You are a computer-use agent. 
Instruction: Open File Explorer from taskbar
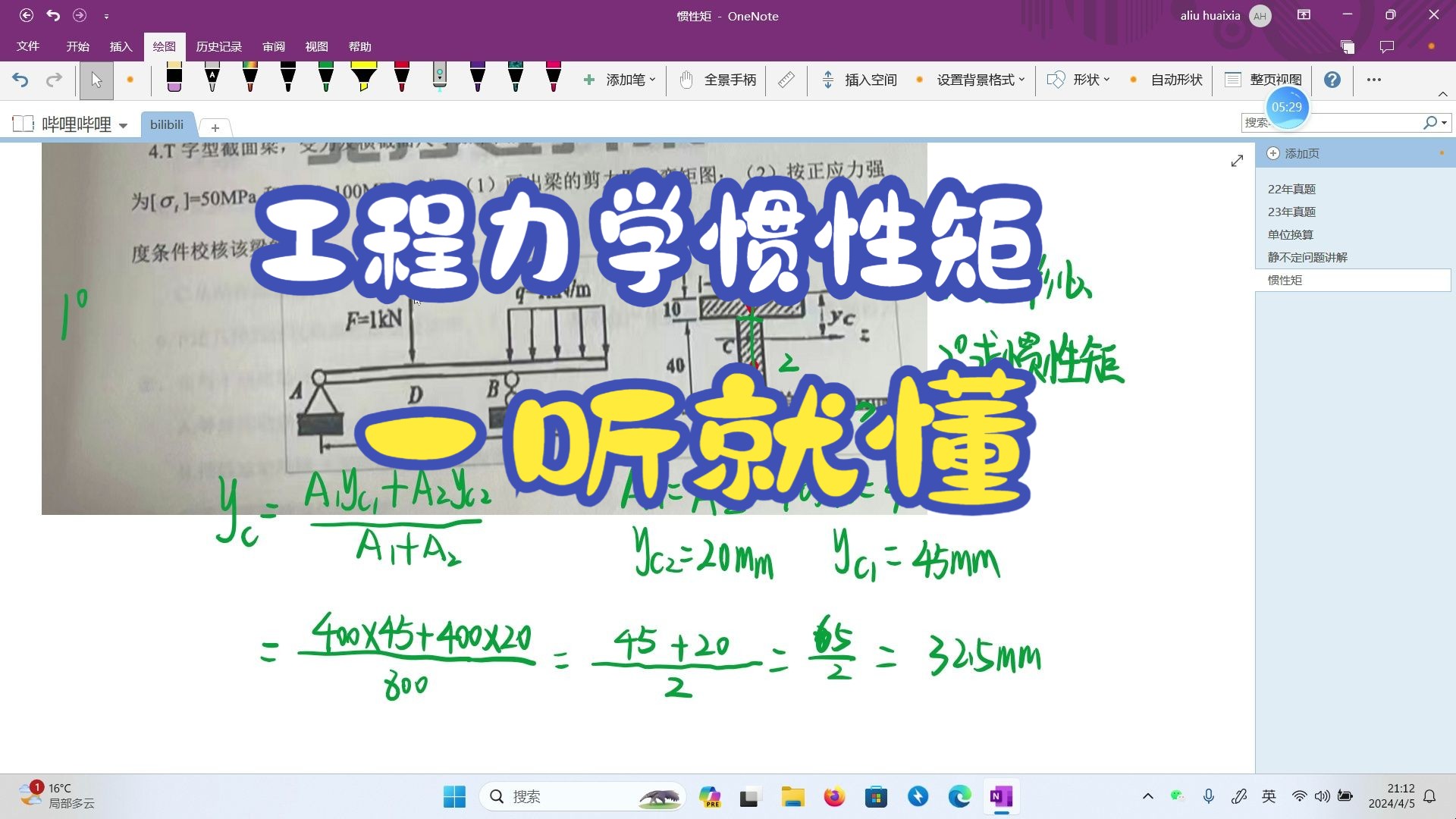(x=792, y=797)
